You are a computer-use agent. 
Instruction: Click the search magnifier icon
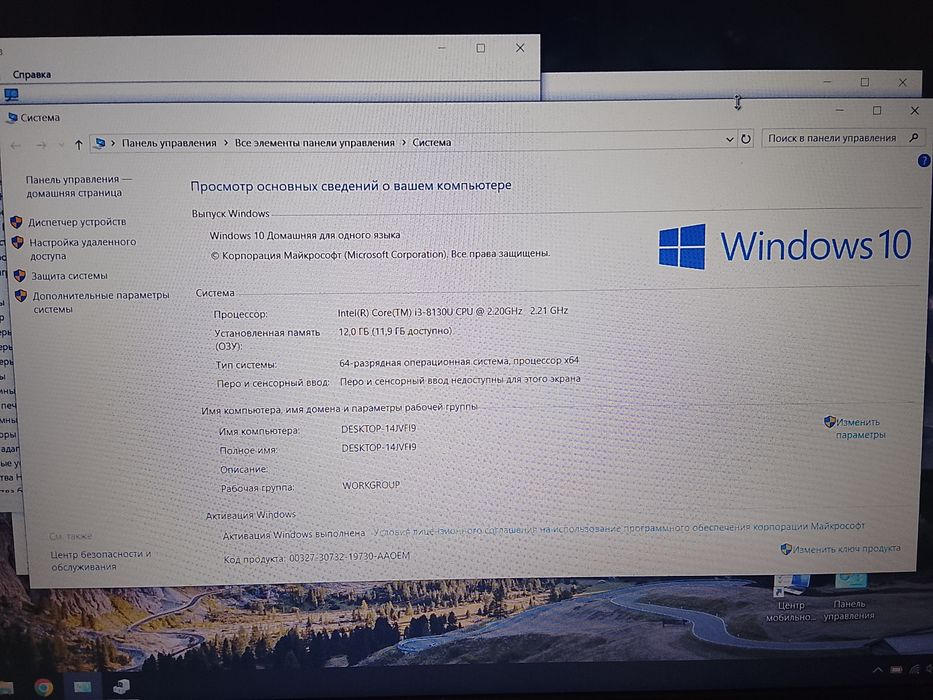(914, 138)
